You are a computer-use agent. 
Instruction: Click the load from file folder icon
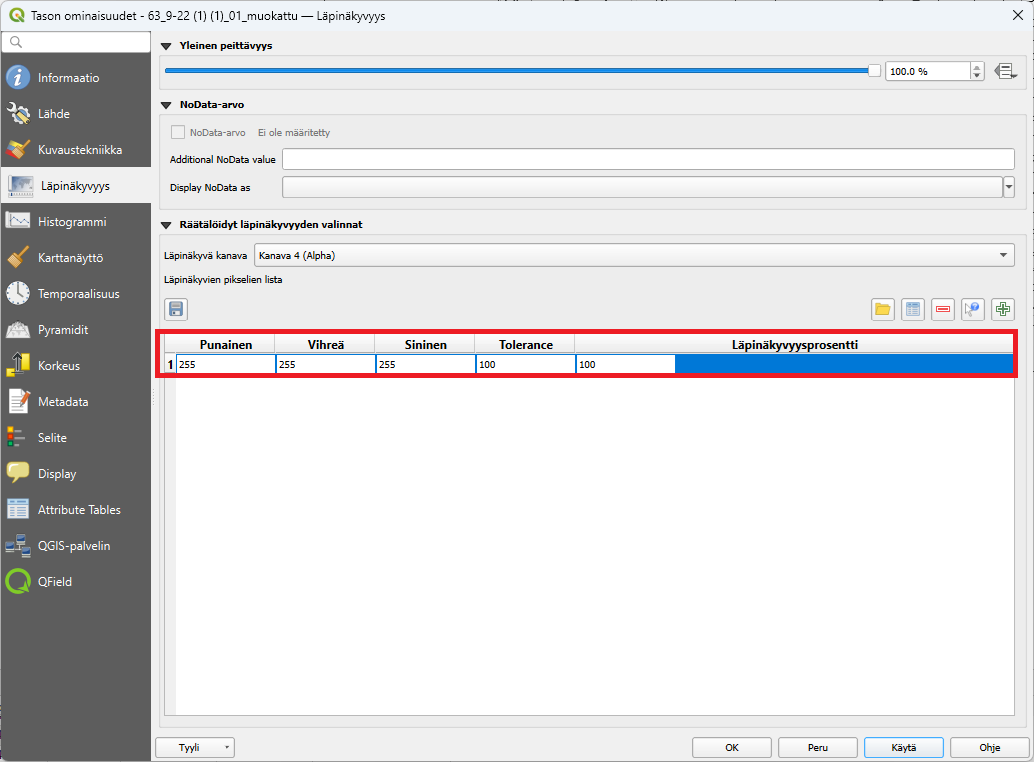[882, 309]
